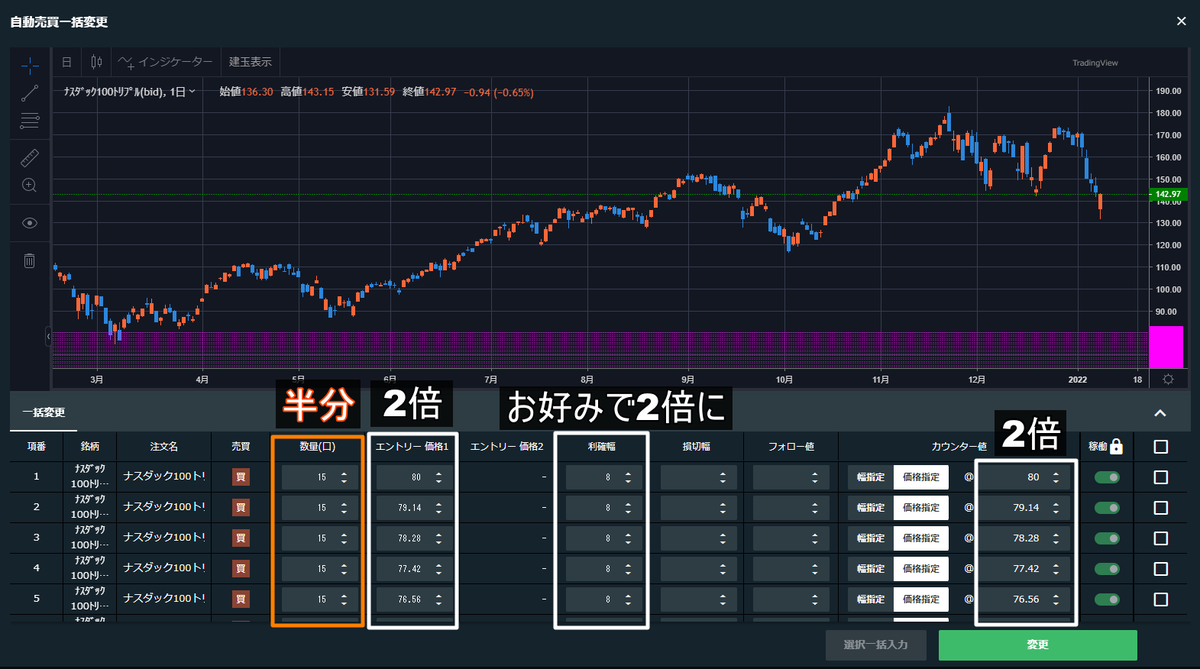Viewport: 1200px width, 669px height.
Task: Open the インジケーター indicators menu
Action: tap(166, 62)
